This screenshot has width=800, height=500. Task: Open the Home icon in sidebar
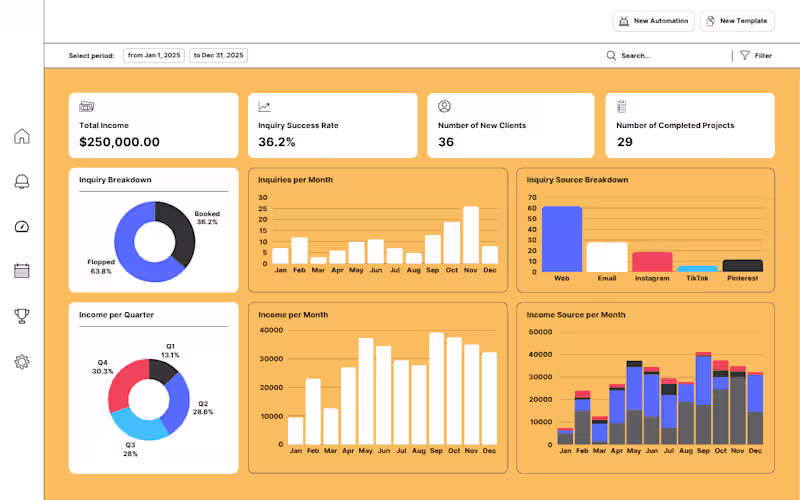tap(21, 136)
